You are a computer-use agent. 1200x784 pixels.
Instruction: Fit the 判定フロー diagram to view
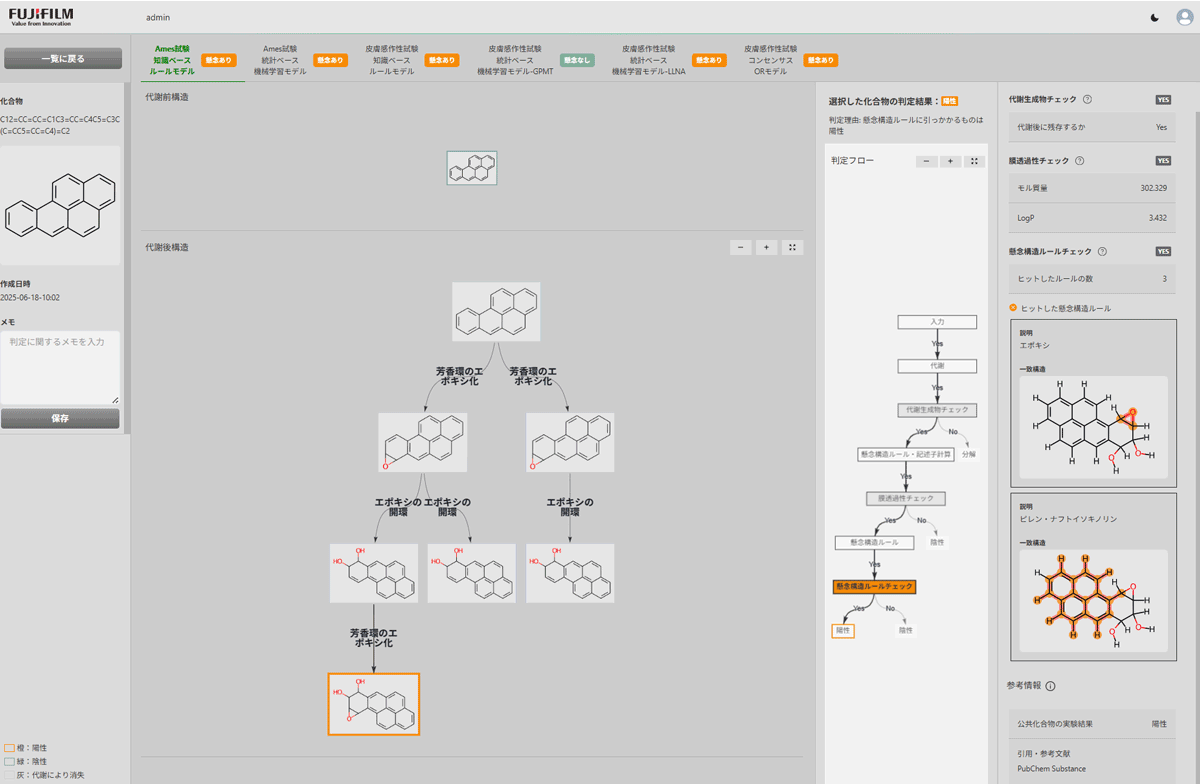tap(975, 161)
